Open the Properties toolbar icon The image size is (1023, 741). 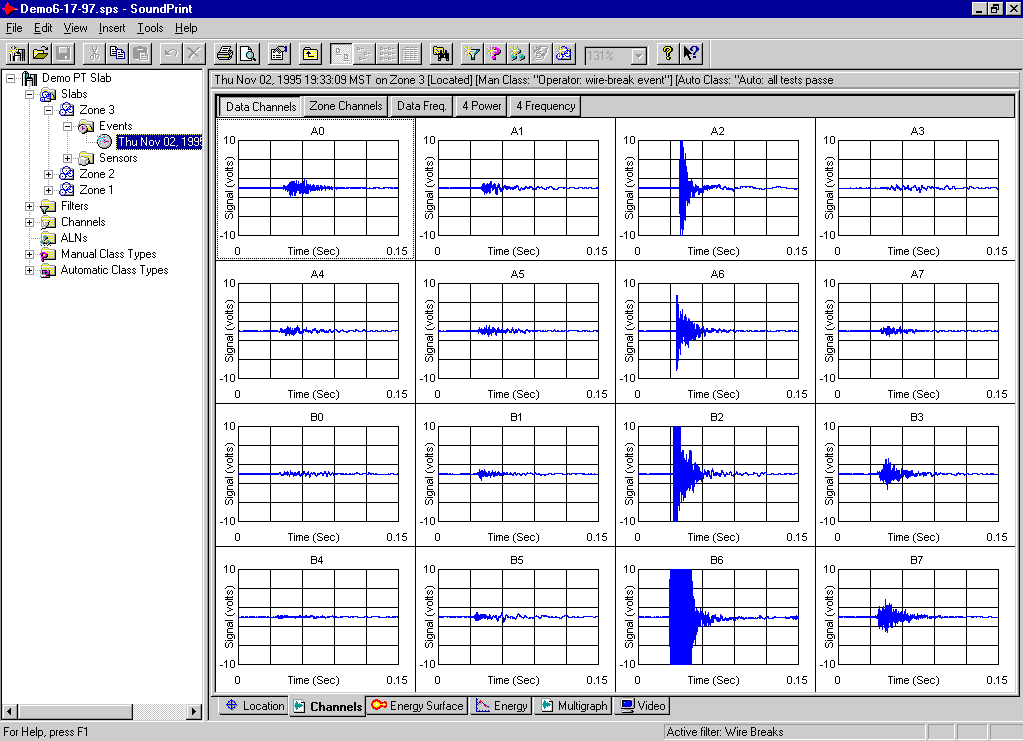coord(277,54)
